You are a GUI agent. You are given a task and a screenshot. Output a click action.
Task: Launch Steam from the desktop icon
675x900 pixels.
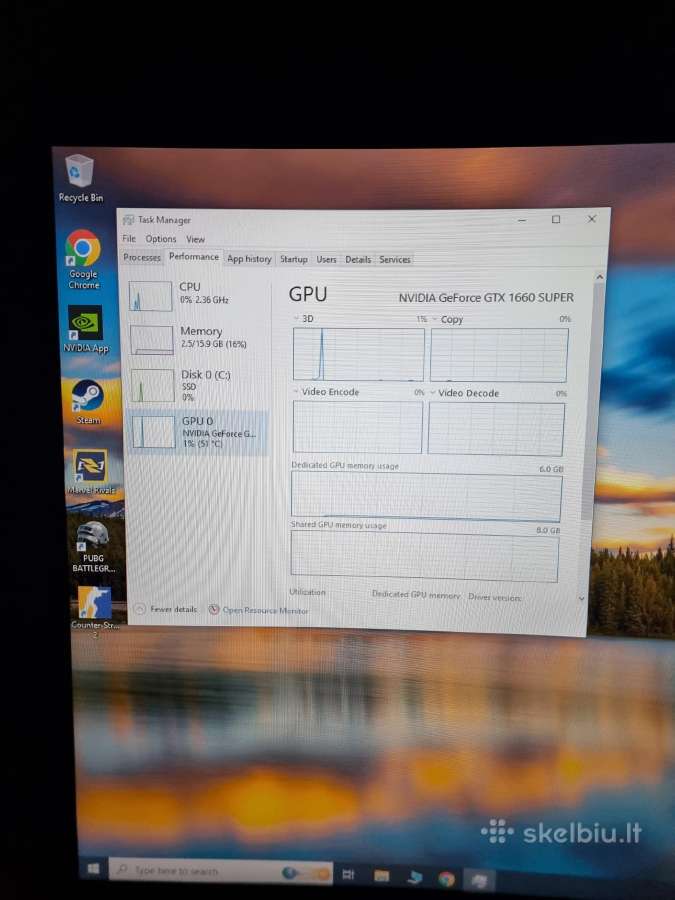tap(88, 402)
